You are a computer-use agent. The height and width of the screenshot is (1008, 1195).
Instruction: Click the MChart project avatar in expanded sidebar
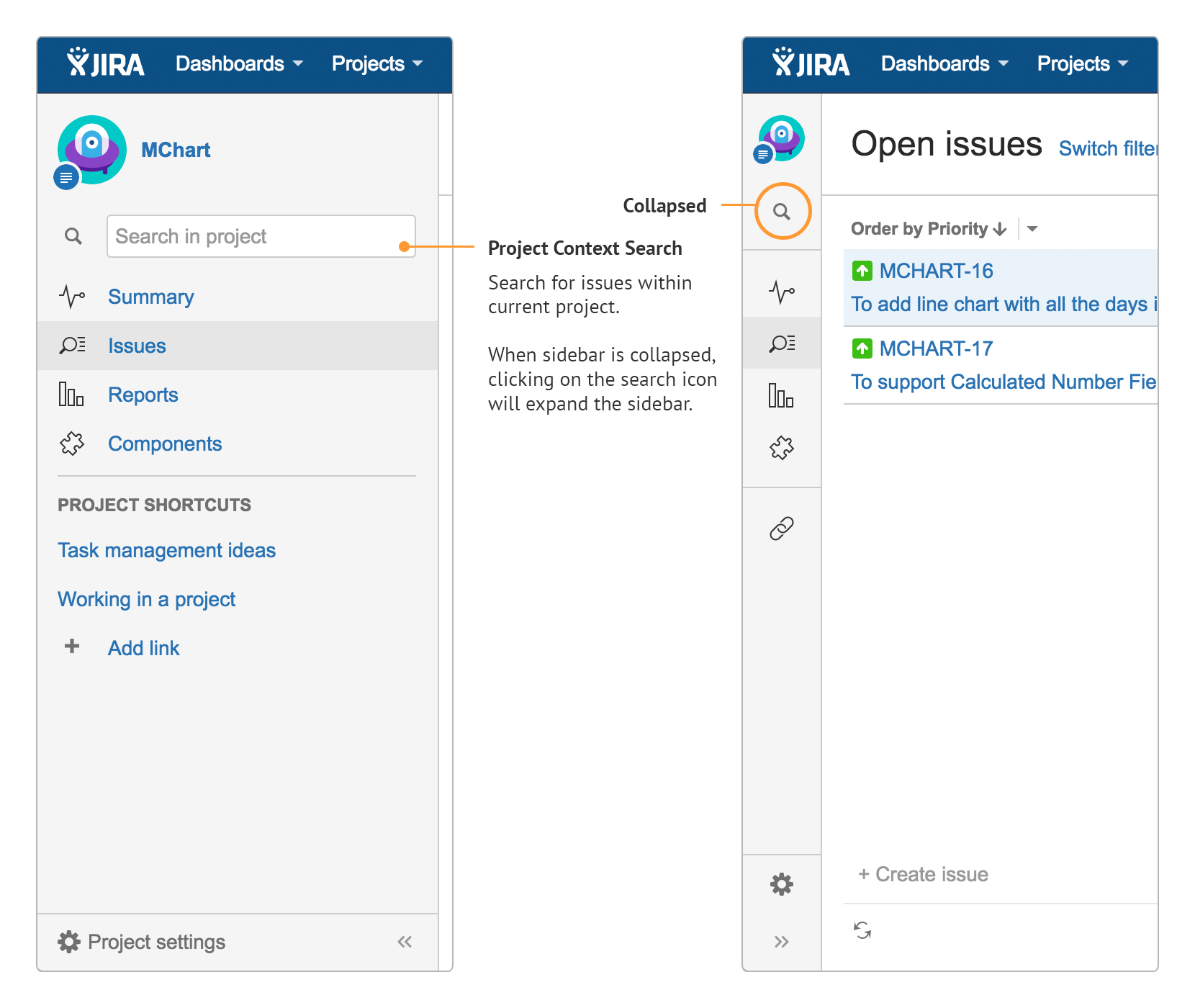(x=92, y=150)
